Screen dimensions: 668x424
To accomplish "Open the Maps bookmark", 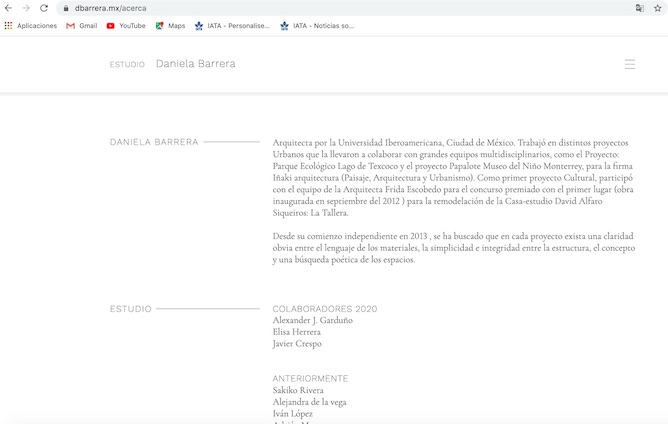I will 170,26.
